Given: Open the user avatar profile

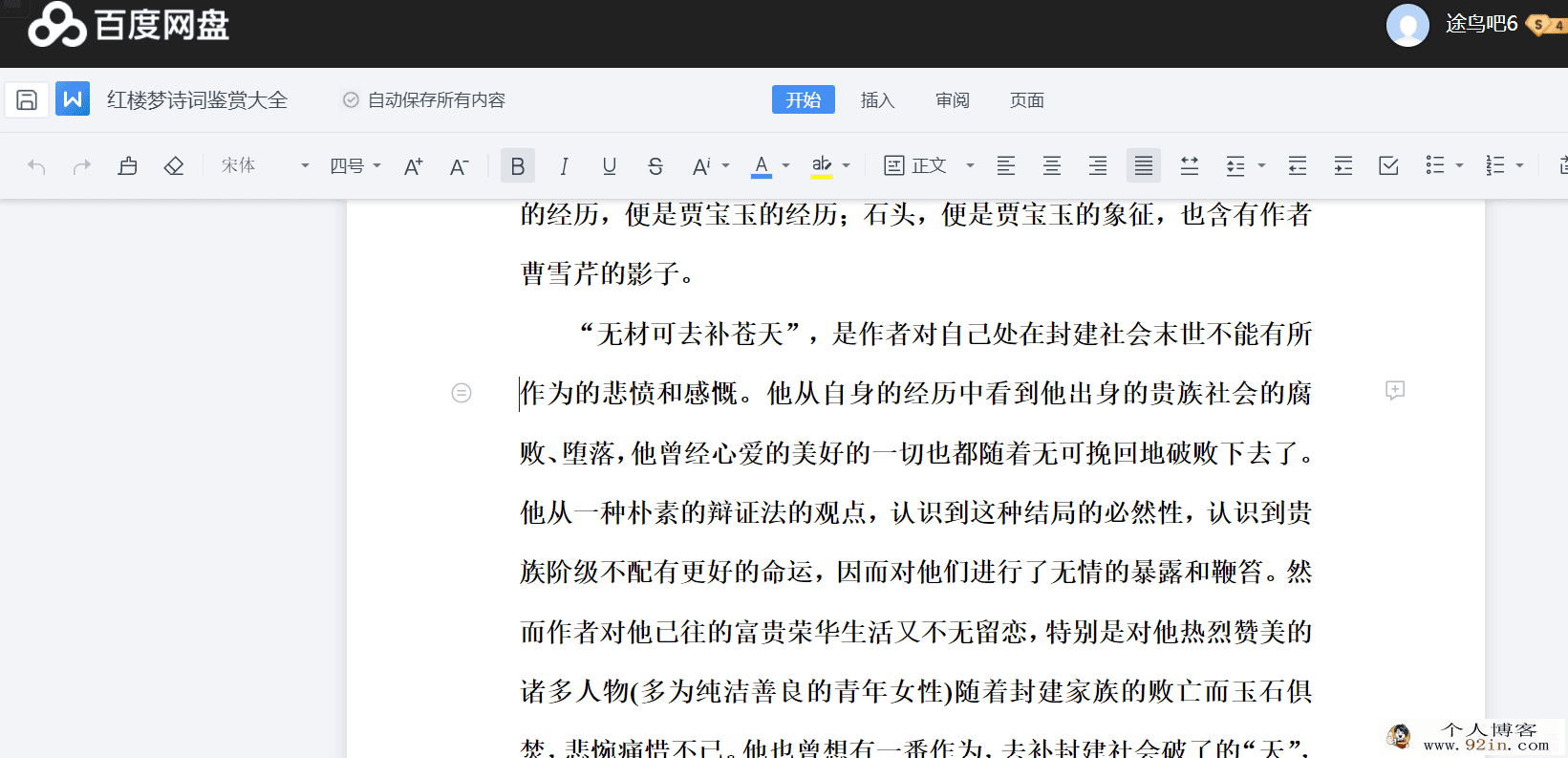Looking at the screenshot, I should pos(1407,25).
